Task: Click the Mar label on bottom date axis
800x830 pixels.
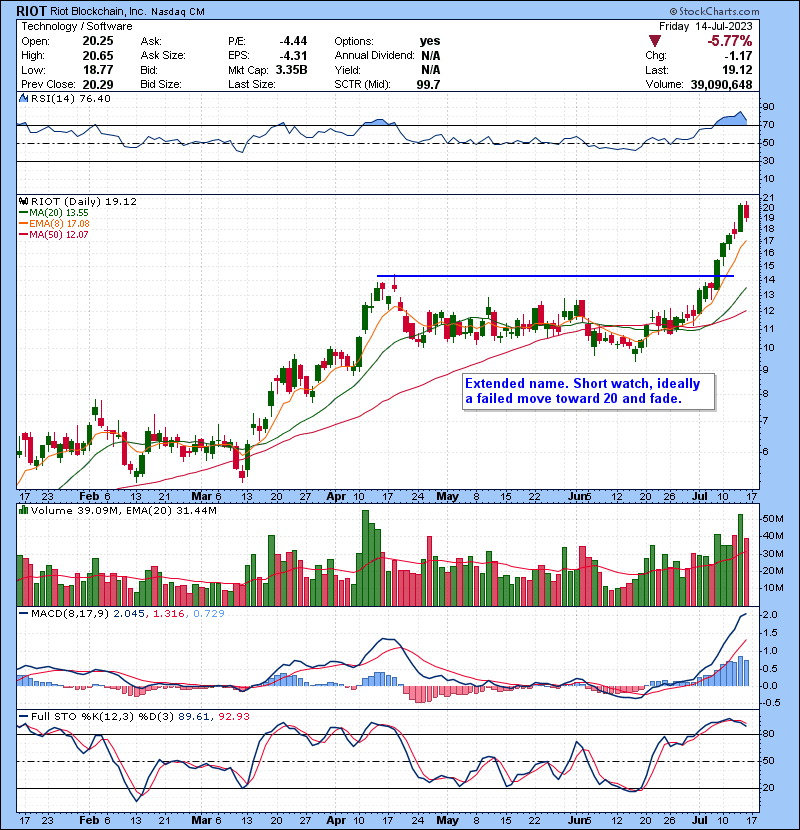Action: [x=201, y=820]
